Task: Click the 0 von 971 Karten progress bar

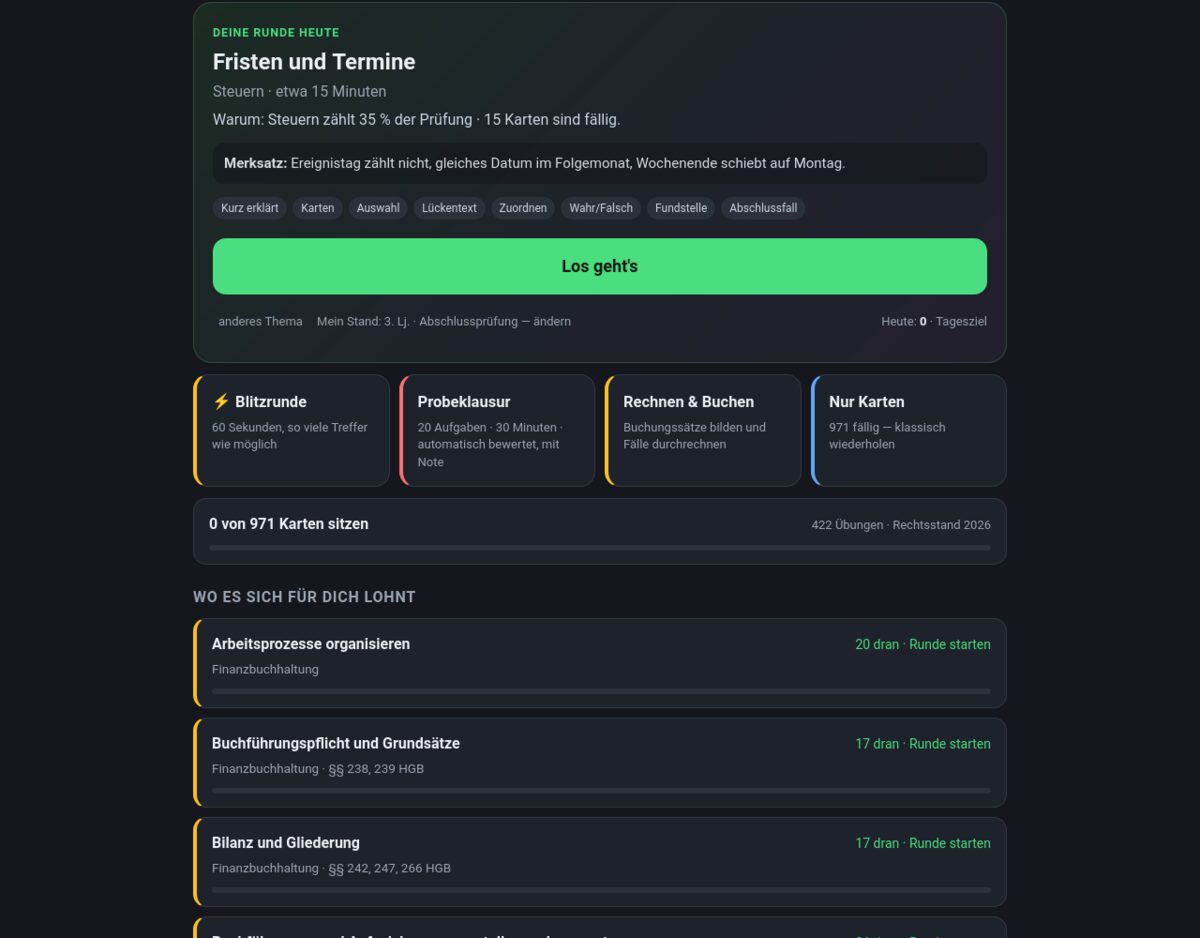Action: [600, 548]
